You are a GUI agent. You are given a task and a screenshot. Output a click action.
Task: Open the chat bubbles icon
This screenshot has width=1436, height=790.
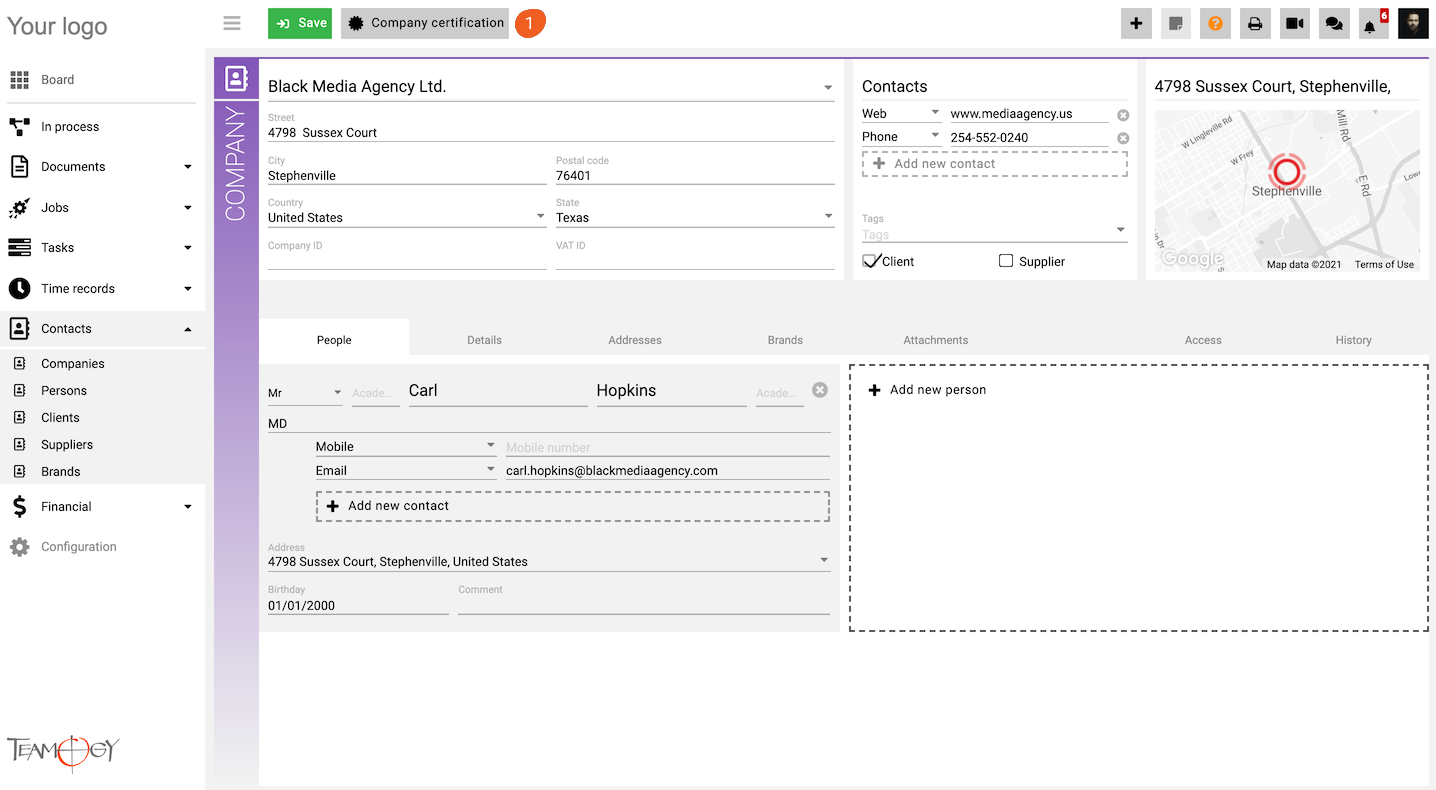[1334, 24]
